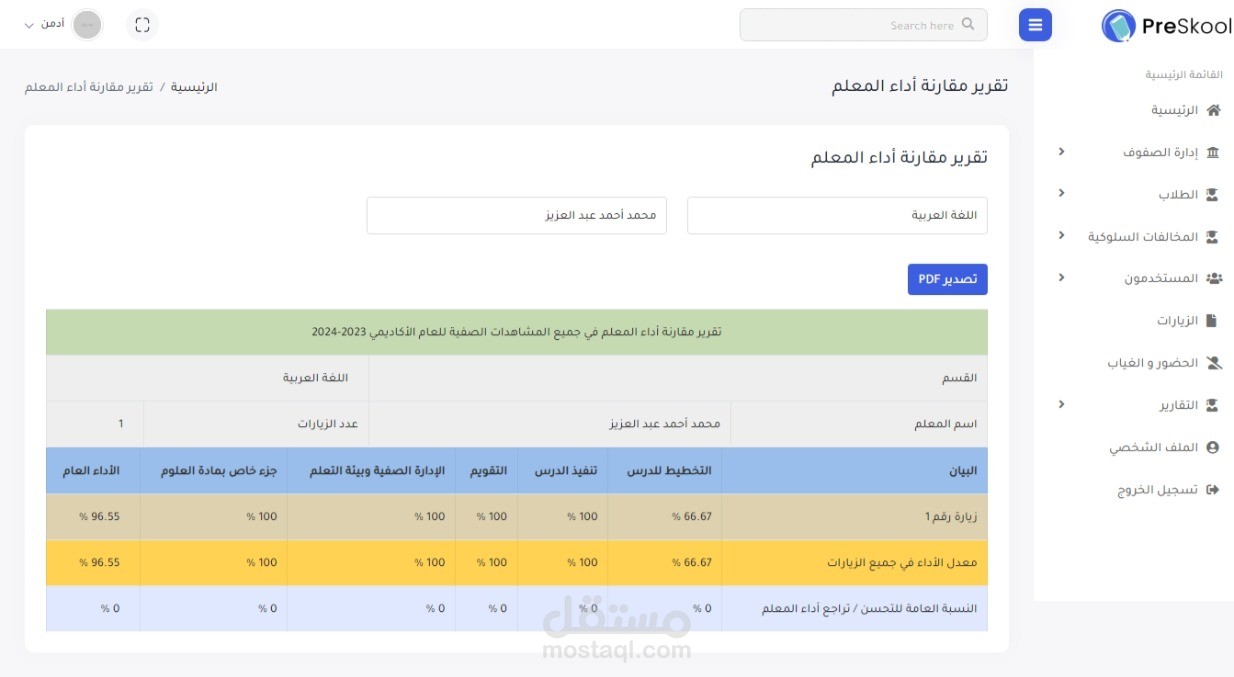This screenshot has height=677, width=1234.
Task: Click the PreSkool logo
Action: [x=1167, y=26]
